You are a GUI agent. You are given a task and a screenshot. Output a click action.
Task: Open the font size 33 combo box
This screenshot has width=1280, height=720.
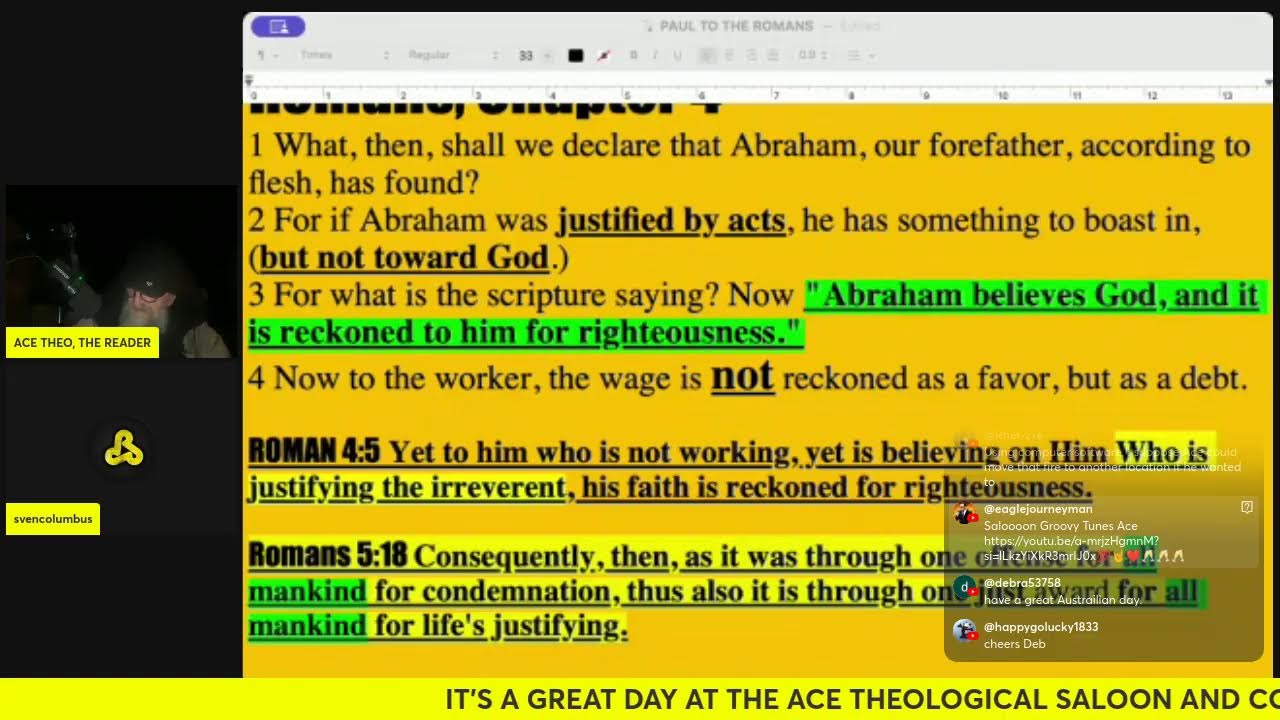(x=533, y=55)
